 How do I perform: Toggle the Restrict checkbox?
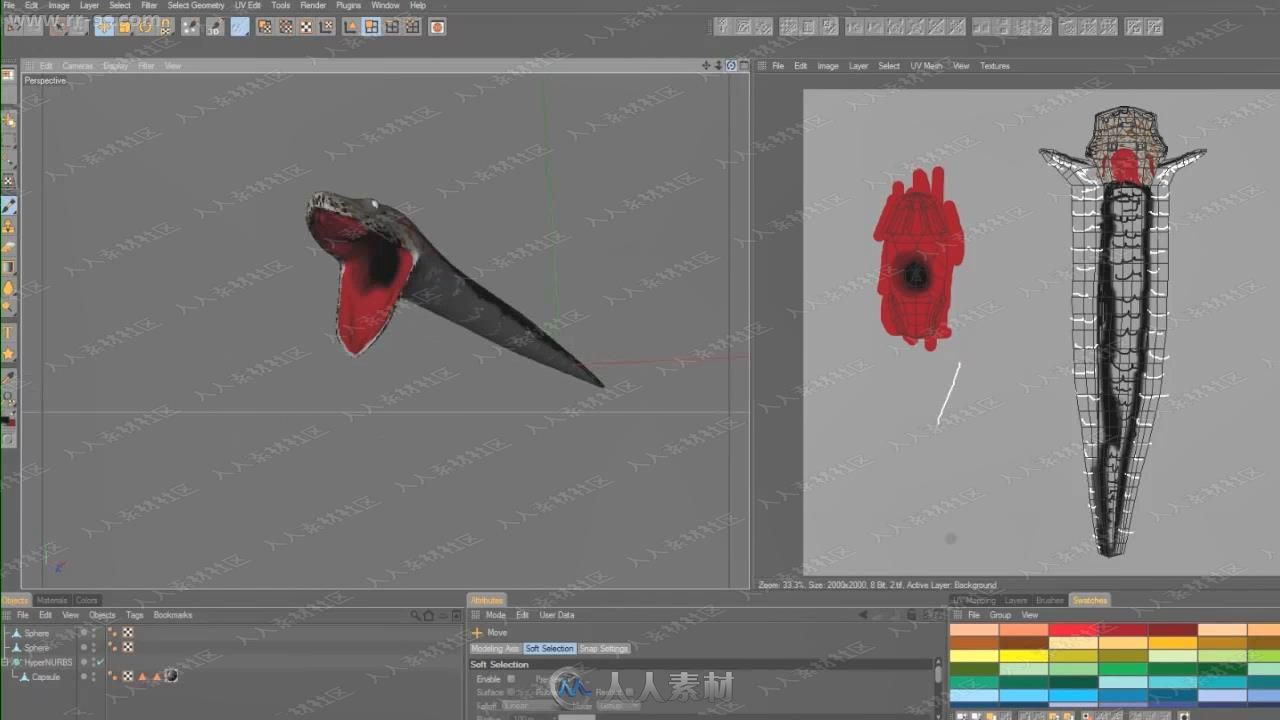click(x=628, y=692)
